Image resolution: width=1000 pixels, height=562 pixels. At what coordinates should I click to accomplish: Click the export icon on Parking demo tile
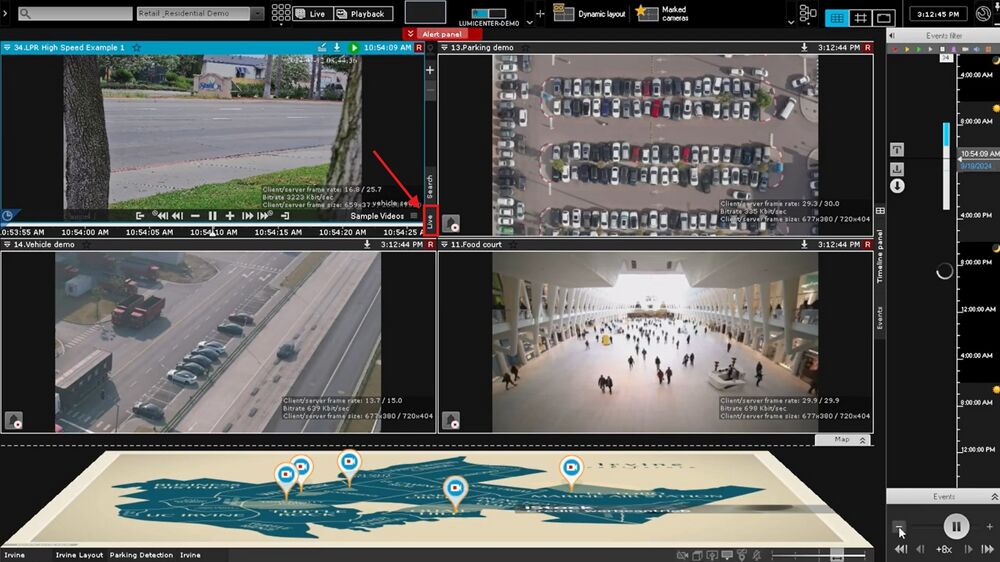point(804,47)
